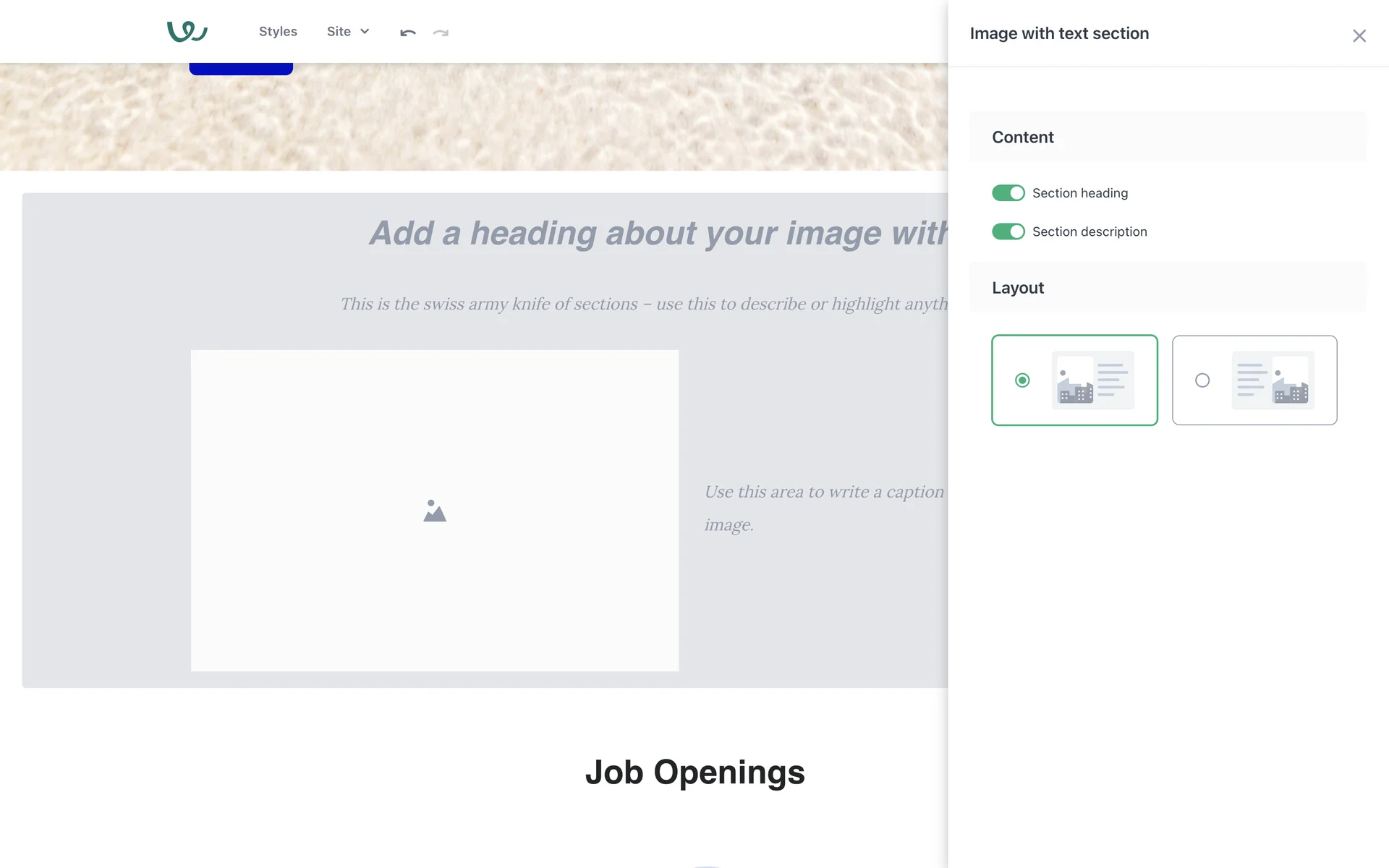The image size is (1389, 868).
Task: Click the swiss army knife description text
Action: 643,304
